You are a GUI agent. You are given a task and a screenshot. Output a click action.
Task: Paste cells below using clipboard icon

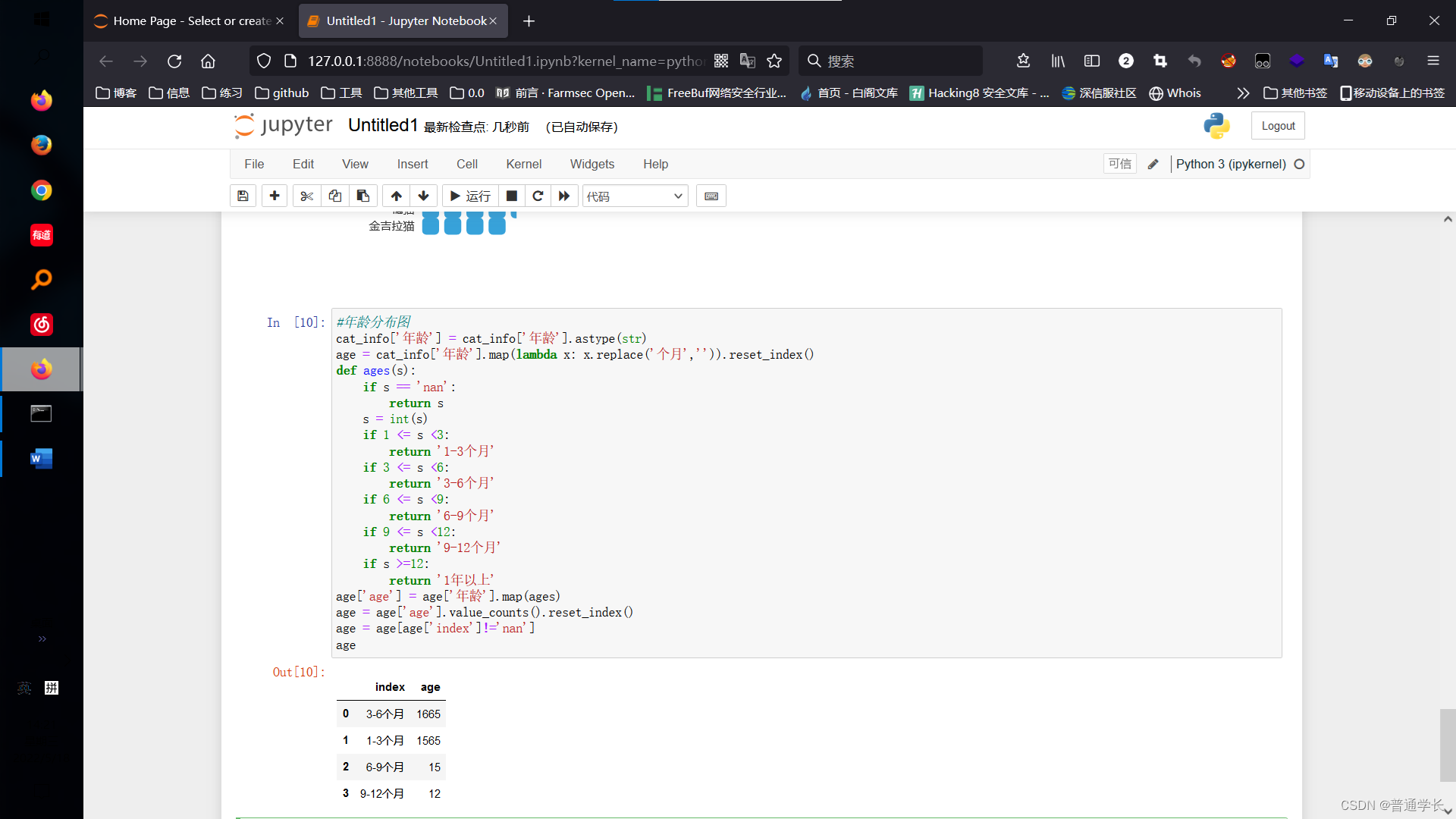coord(363,196)
